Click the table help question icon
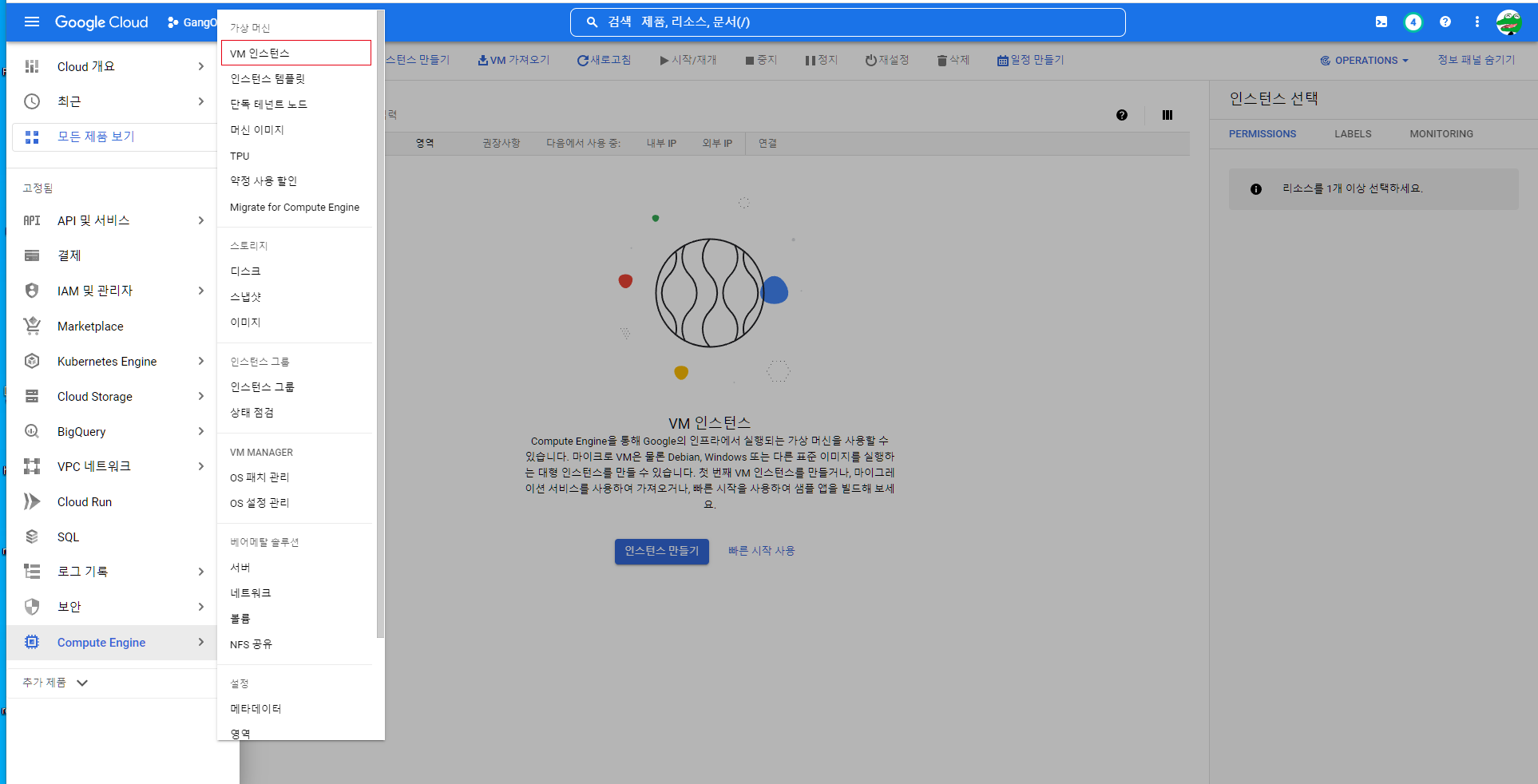1538x784 pixels. 1122,115
